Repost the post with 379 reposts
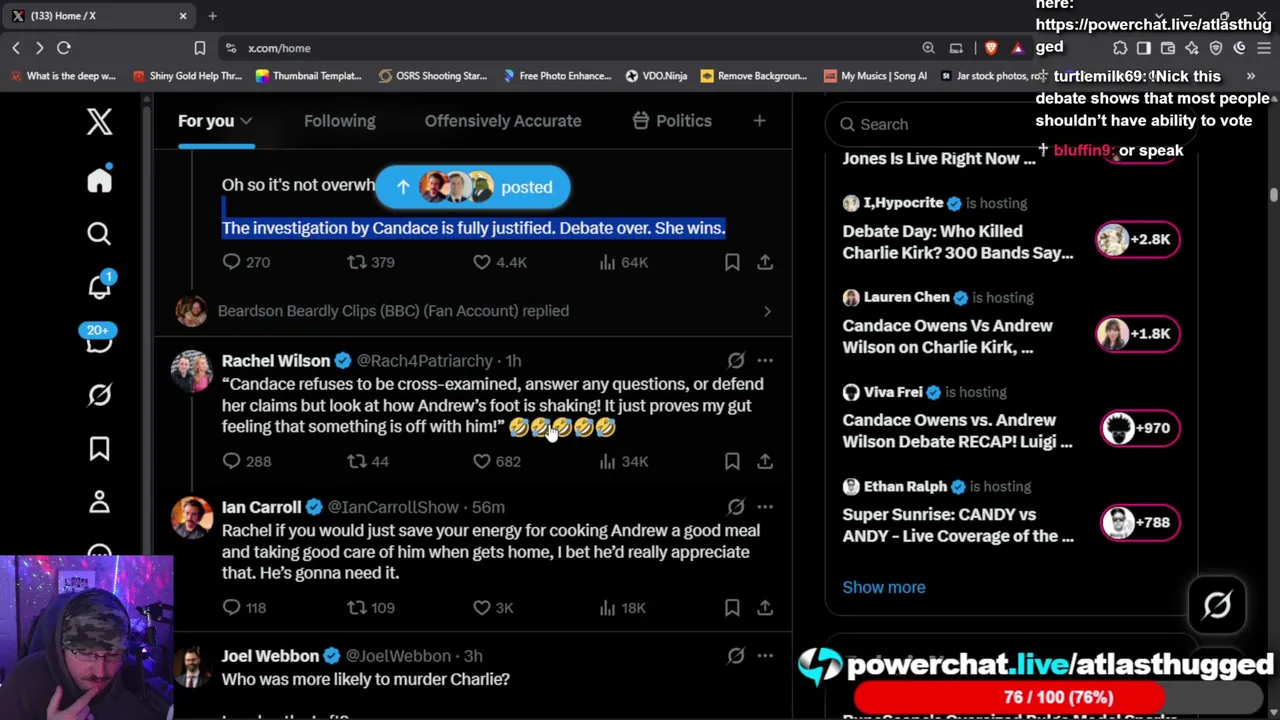Screen dimensions: 1280x720 tap(356, 262)
